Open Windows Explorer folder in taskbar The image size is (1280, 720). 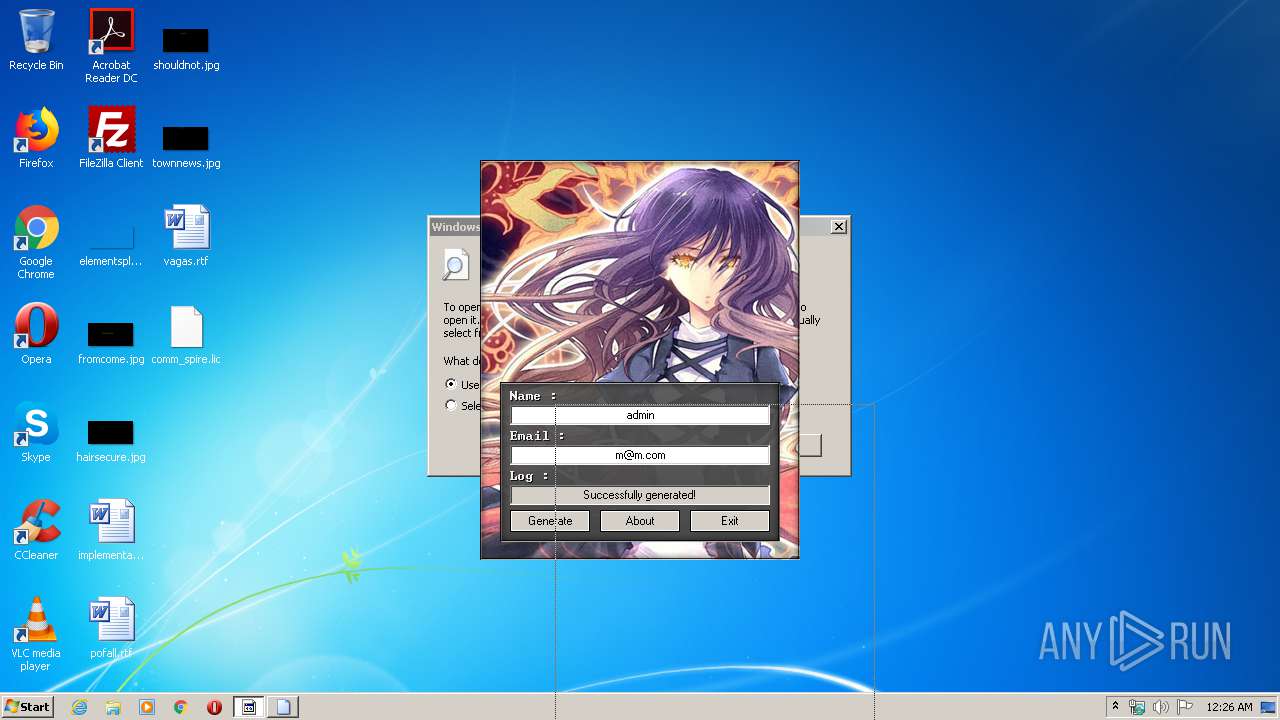[x=113, y=707]
